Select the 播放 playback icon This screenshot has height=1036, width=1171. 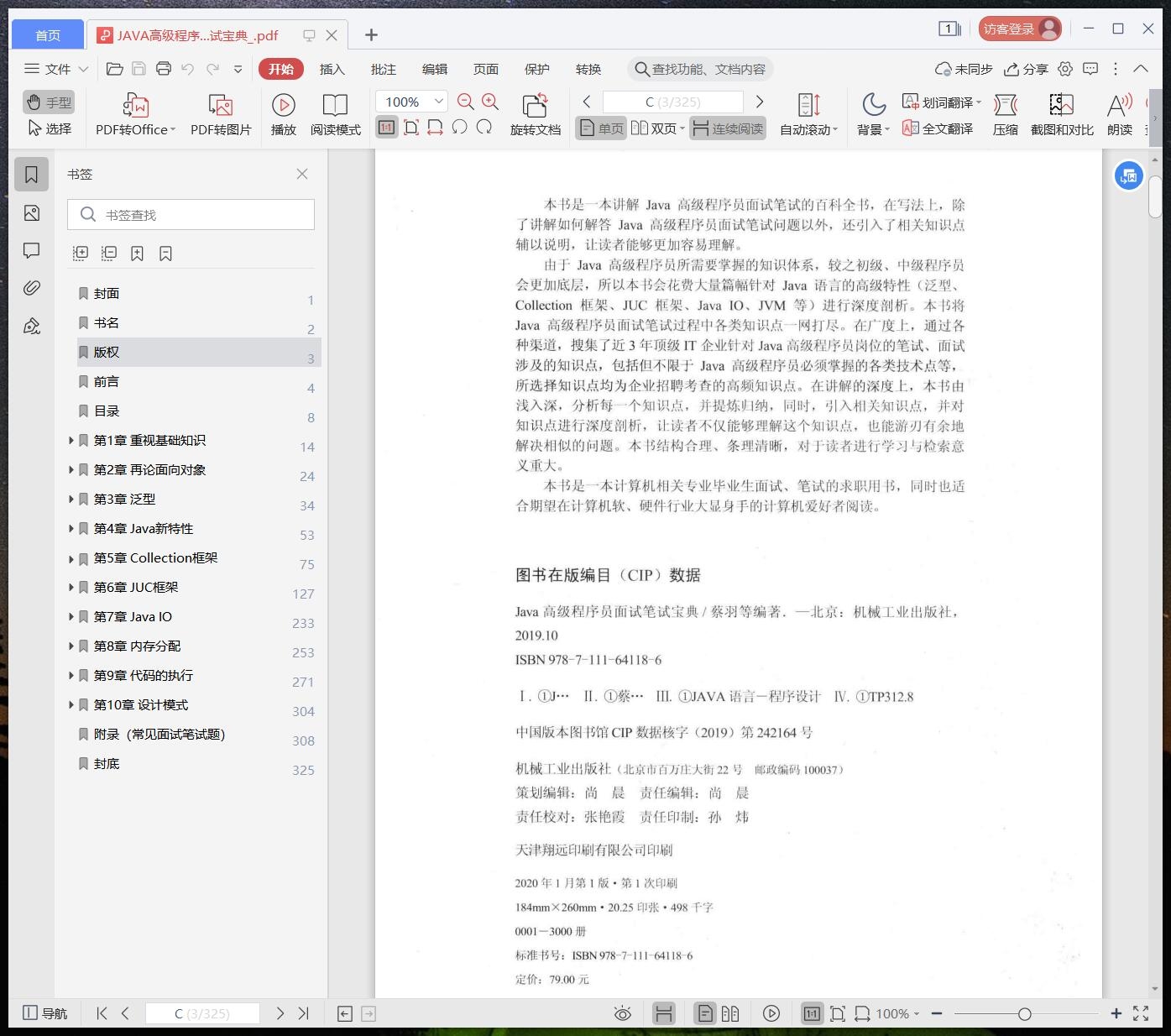(x=284, y=115)
